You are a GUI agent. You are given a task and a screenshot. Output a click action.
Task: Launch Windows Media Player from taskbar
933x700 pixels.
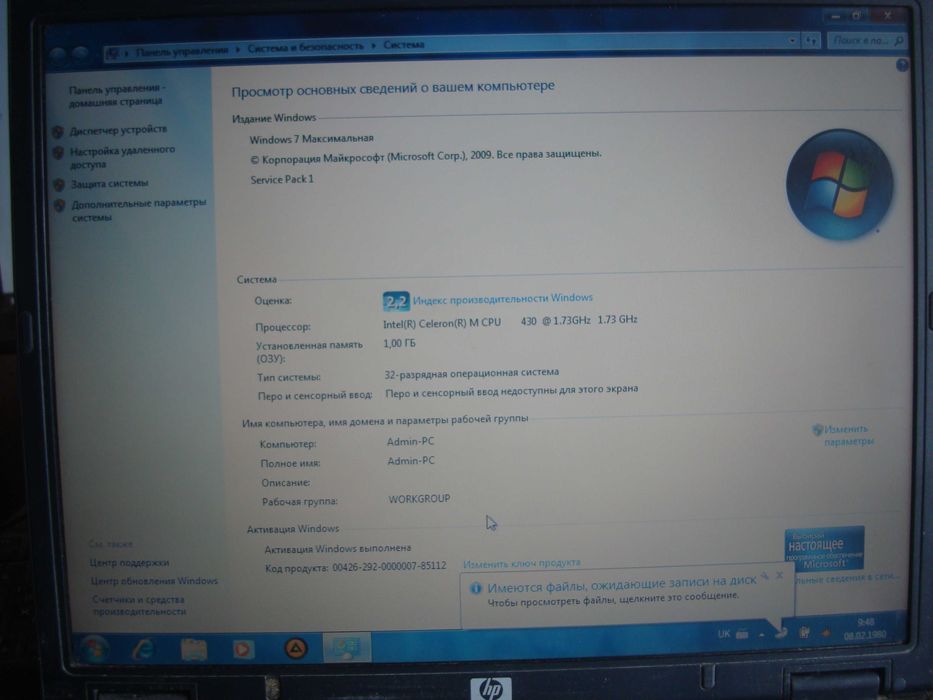click(243, 649)
